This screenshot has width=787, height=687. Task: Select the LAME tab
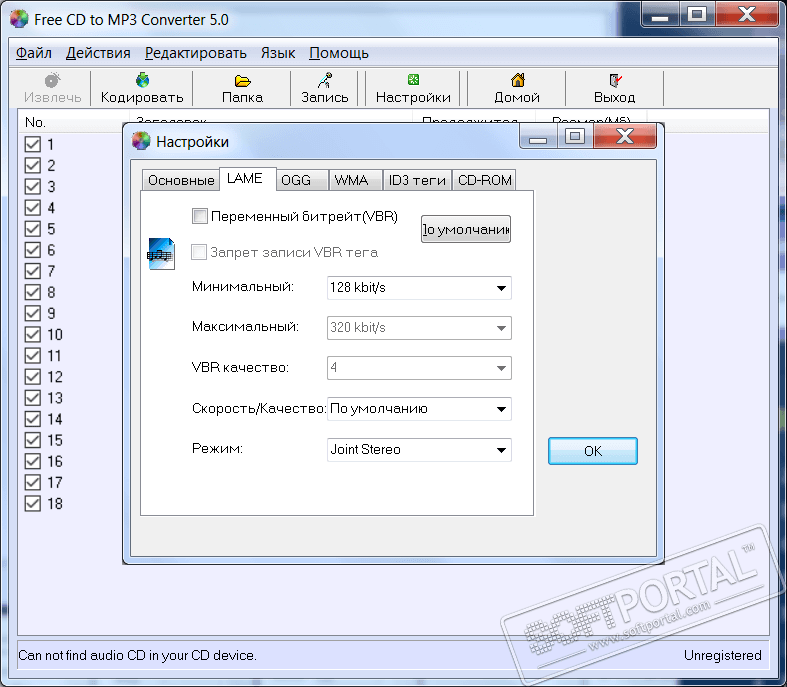(248, 179)
